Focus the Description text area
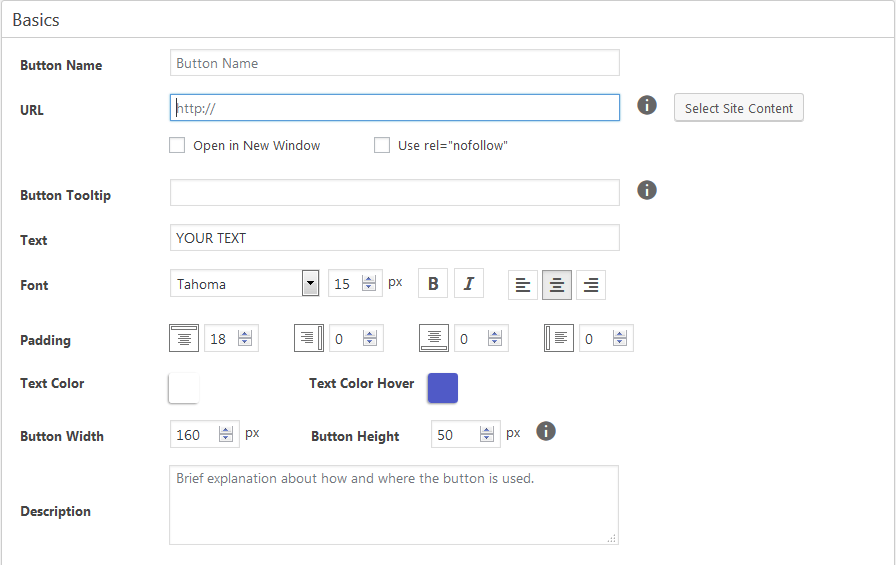Image resolution: width=896 pixels, height=565 pixels. point(394,505)
